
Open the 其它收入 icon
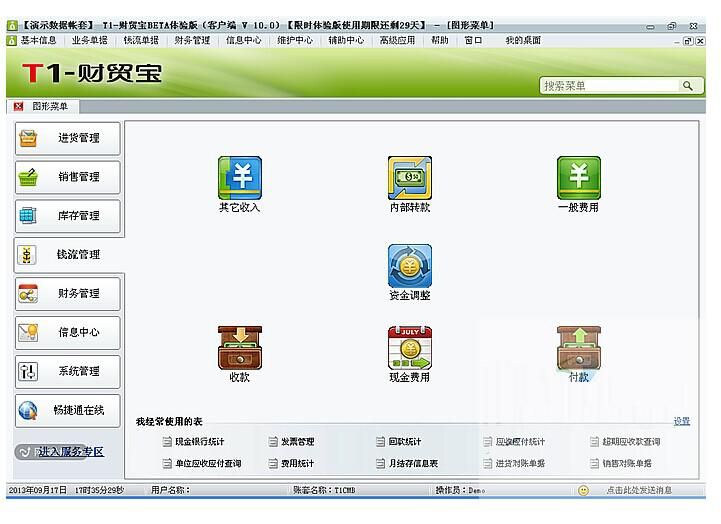(240, 178)
